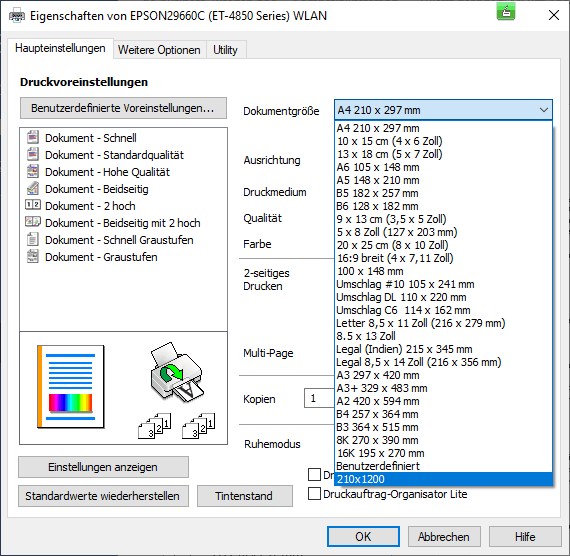Toggle the Druckauftrag-Organisator Lite checkbox
This screenshot has width=570, height=556.
[314, 494]
